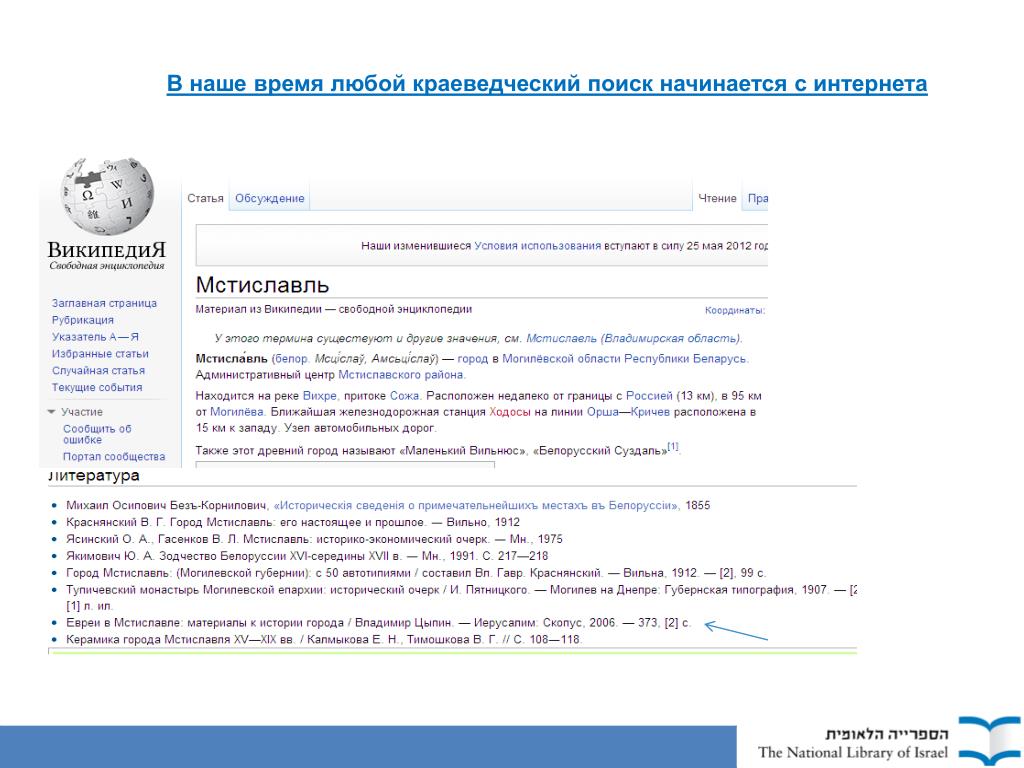Open the Кричев link

(x=650, y=412)
